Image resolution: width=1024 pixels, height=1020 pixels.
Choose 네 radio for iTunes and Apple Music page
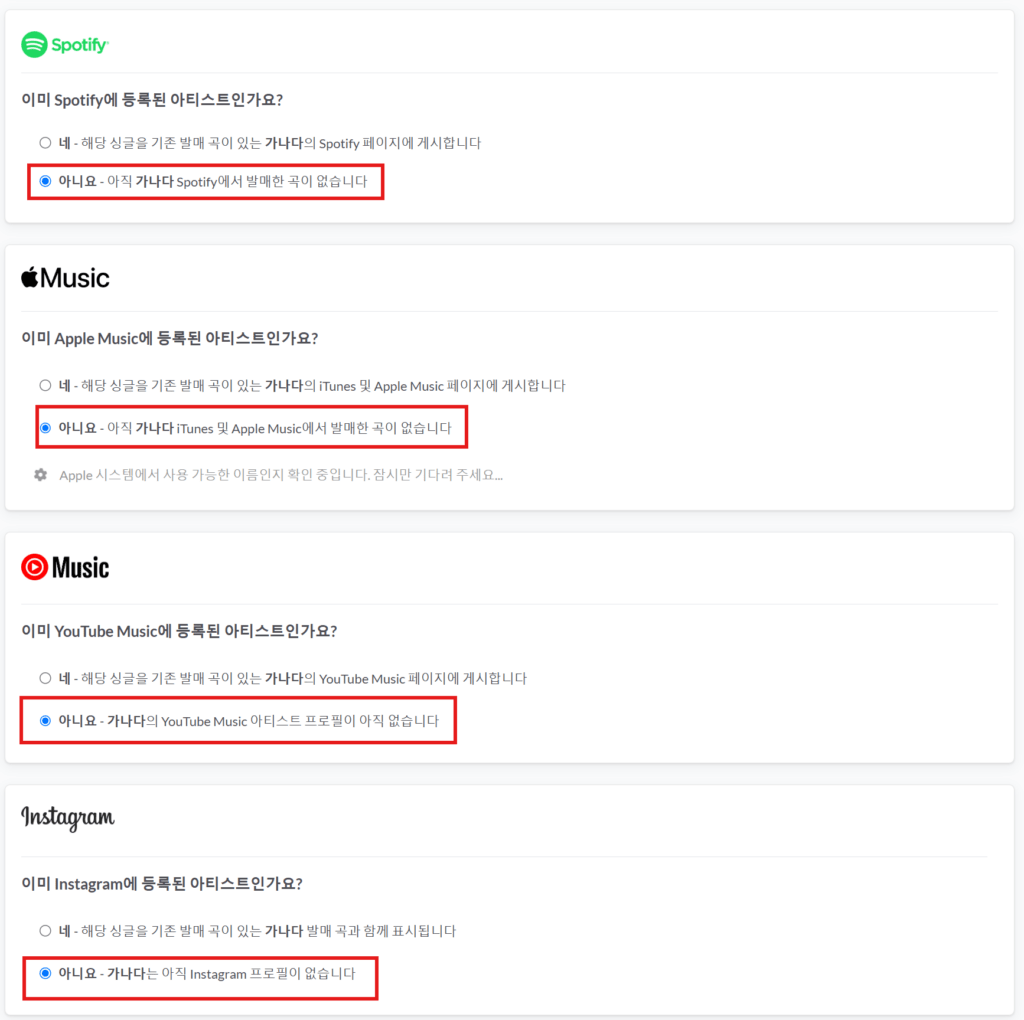coord(45,385)
